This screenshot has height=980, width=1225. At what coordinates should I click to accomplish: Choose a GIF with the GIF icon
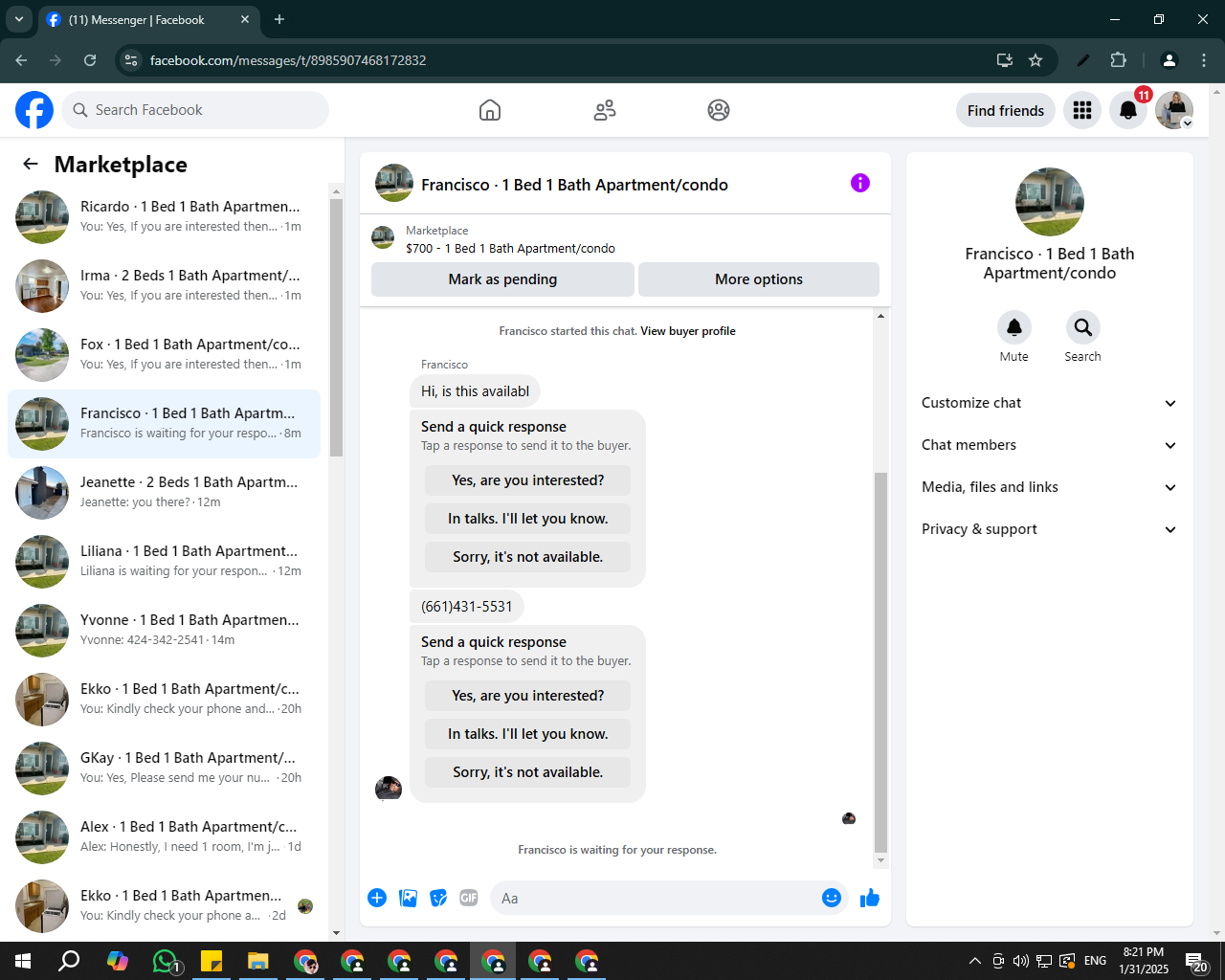tap(469, 898)
